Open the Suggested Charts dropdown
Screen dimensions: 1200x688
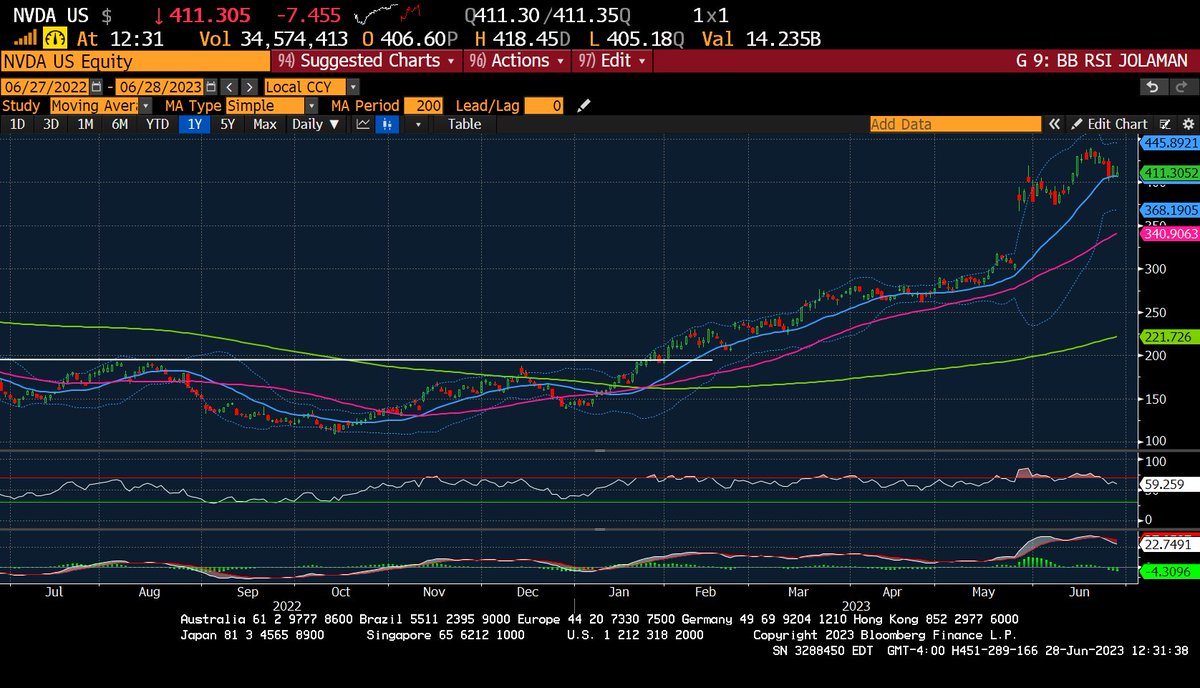coord(367,61)
